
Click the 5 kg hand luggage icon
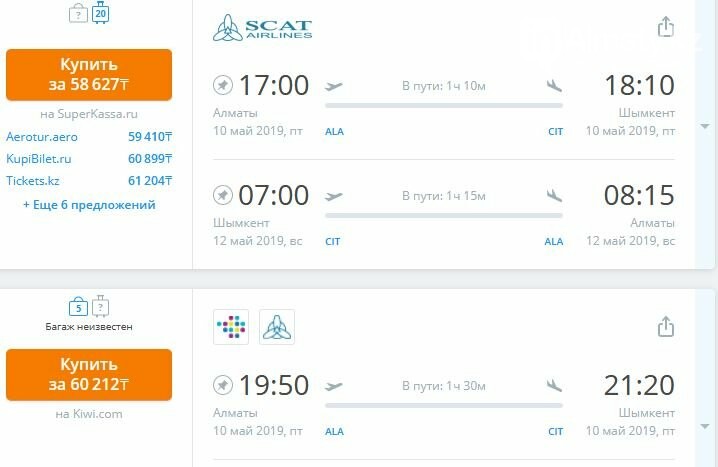tap(78, 307)
